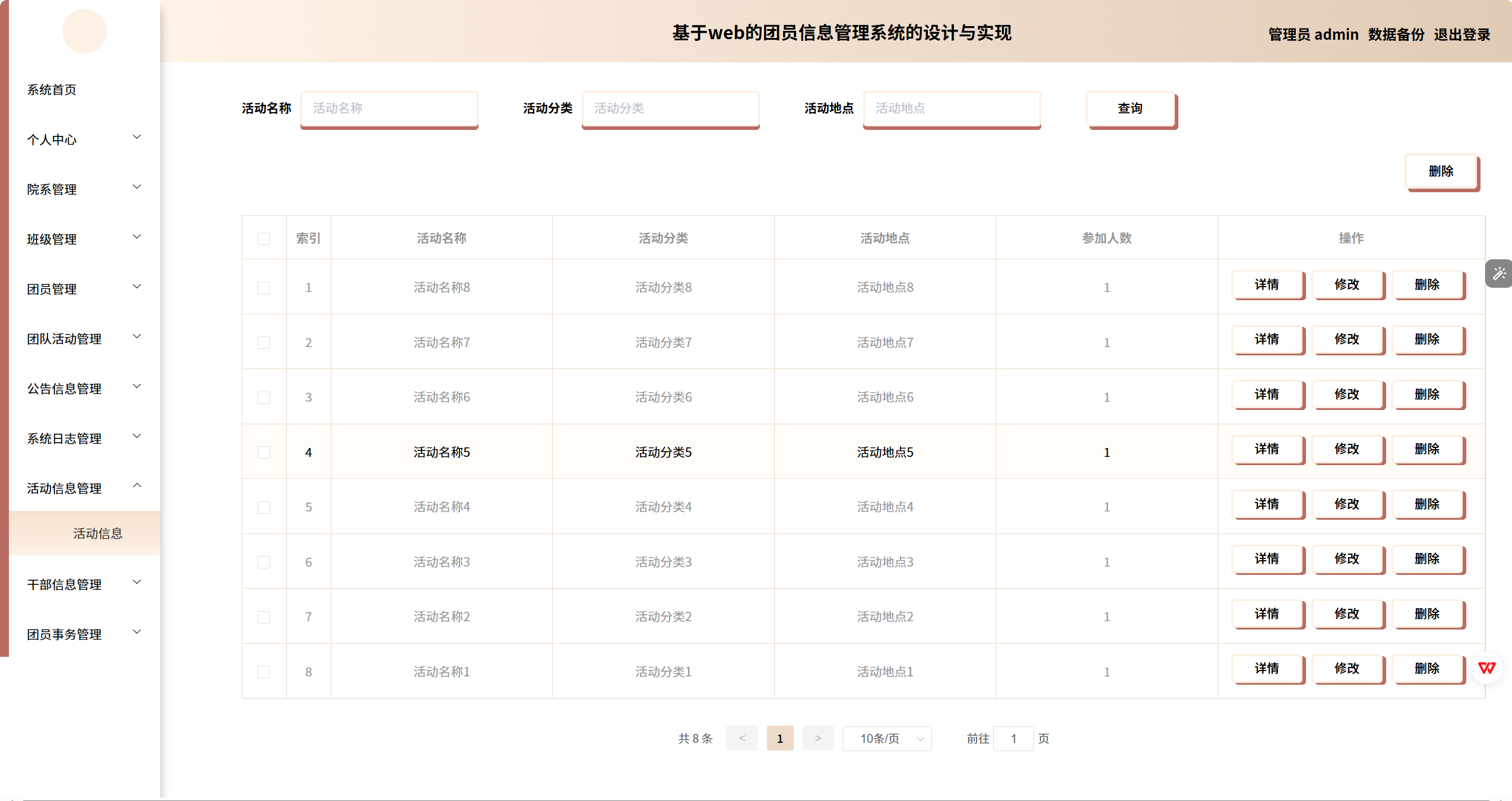Open 详情 for 活动名称7 row
The height and width of the screenshot is (801, 1512).
click(x=1267, y=339)
